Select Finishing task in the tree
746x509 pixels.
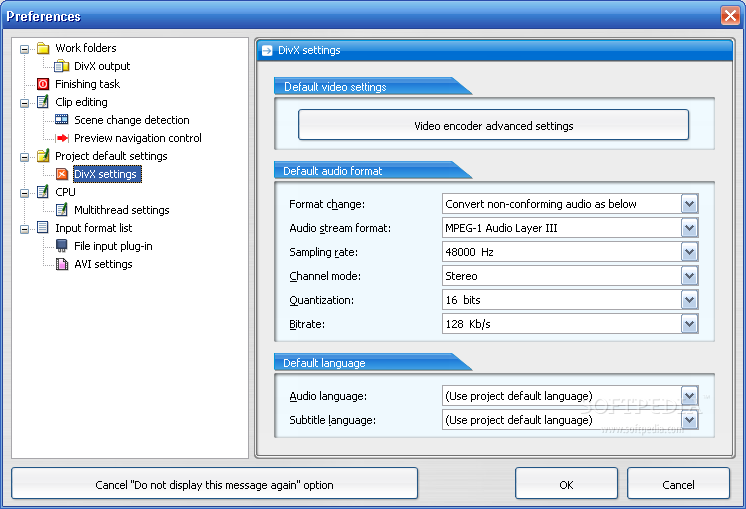pos(88,84)
